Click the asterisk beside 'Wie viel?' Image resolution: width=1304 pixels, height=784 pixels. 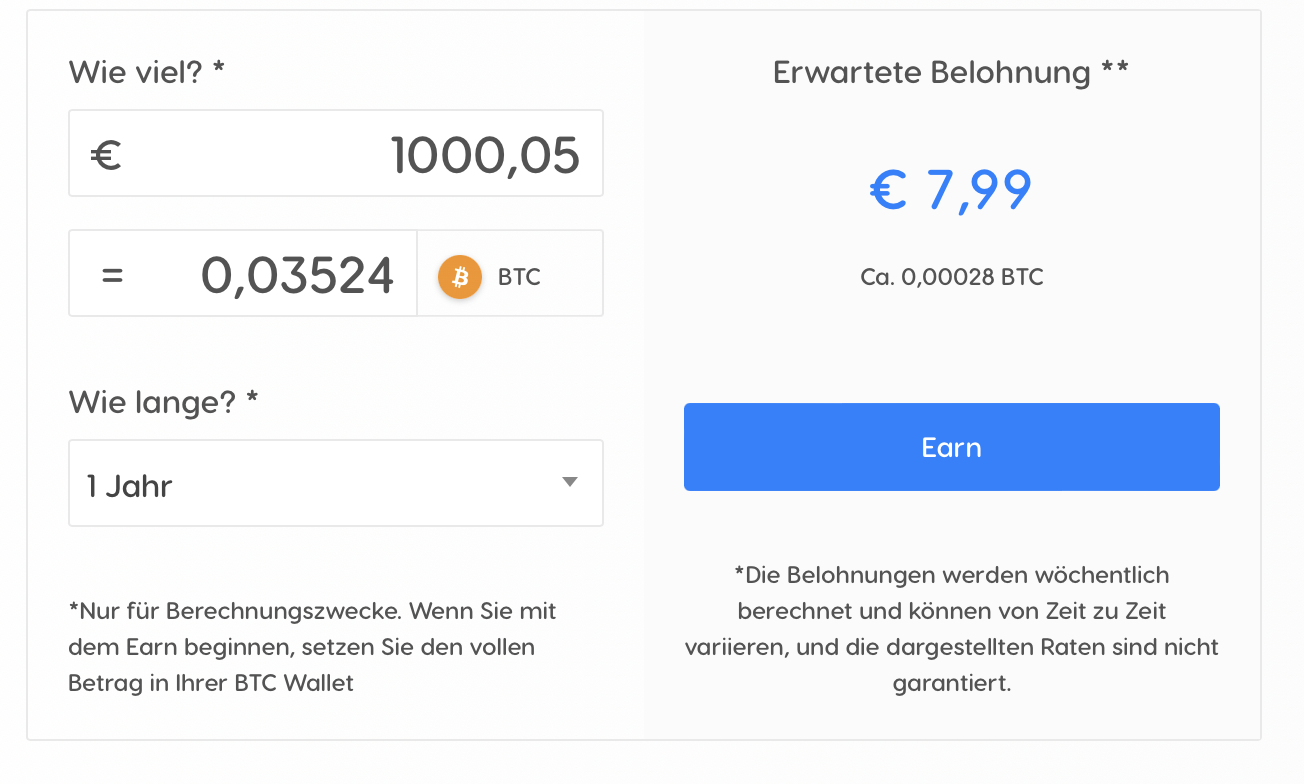[x=218, y=68]
